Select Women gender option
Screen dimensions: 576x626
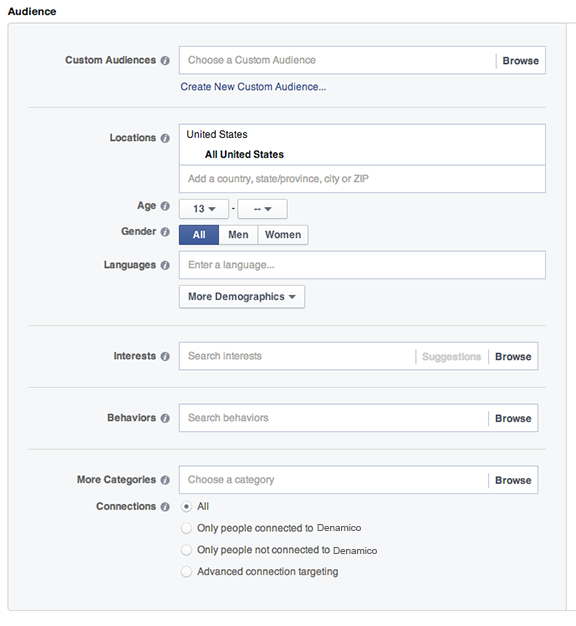(283, 235)
